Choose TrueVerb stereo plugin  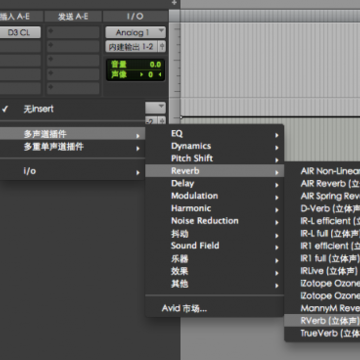[x=322, y=333]
